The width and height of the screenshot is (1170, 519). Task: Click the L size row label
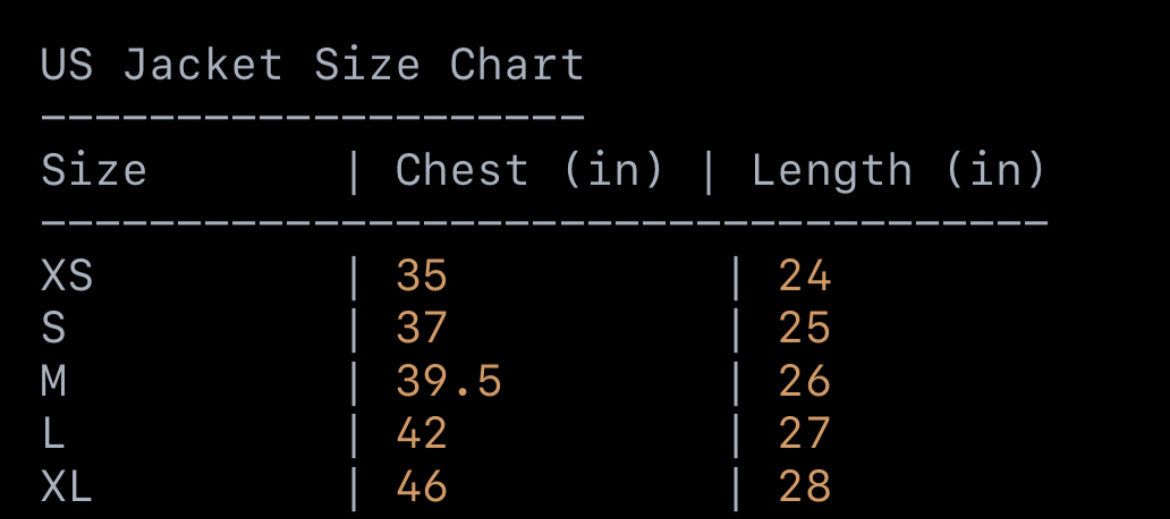click(x=54, y=434)
